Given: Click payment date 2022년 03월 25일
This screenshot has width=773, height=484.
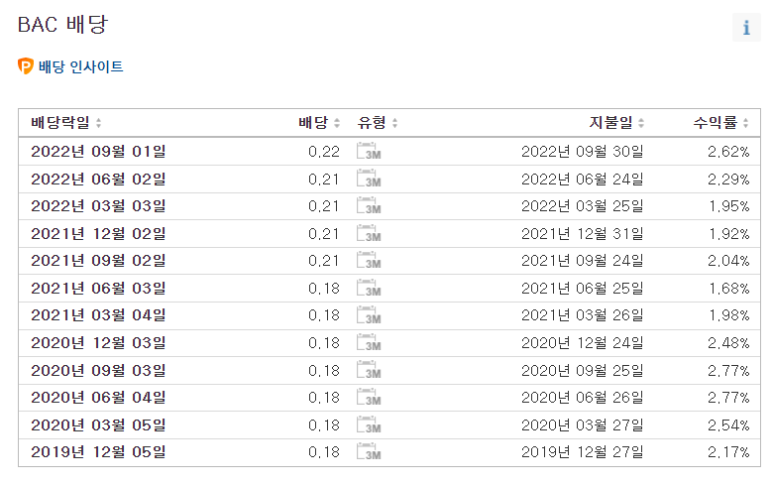Looking at the screenshot, I should (x=582, y=206).
